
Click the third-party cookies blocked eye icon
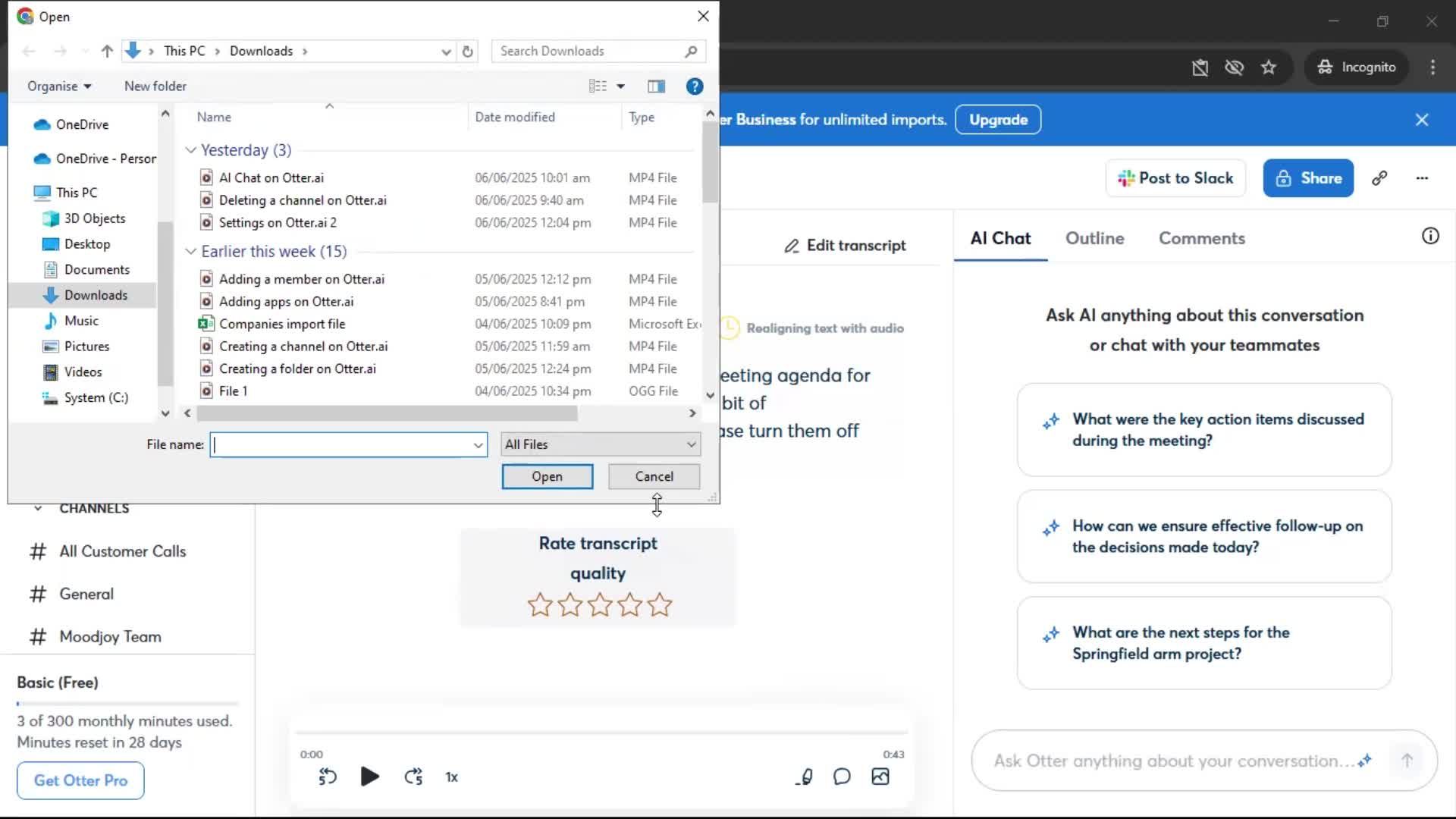tap(1234, 67)
